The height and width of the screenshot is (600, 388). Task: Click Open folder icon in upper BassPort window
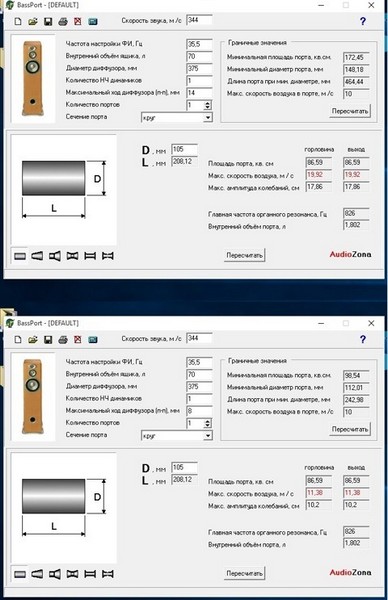click(x=33, y=21)
